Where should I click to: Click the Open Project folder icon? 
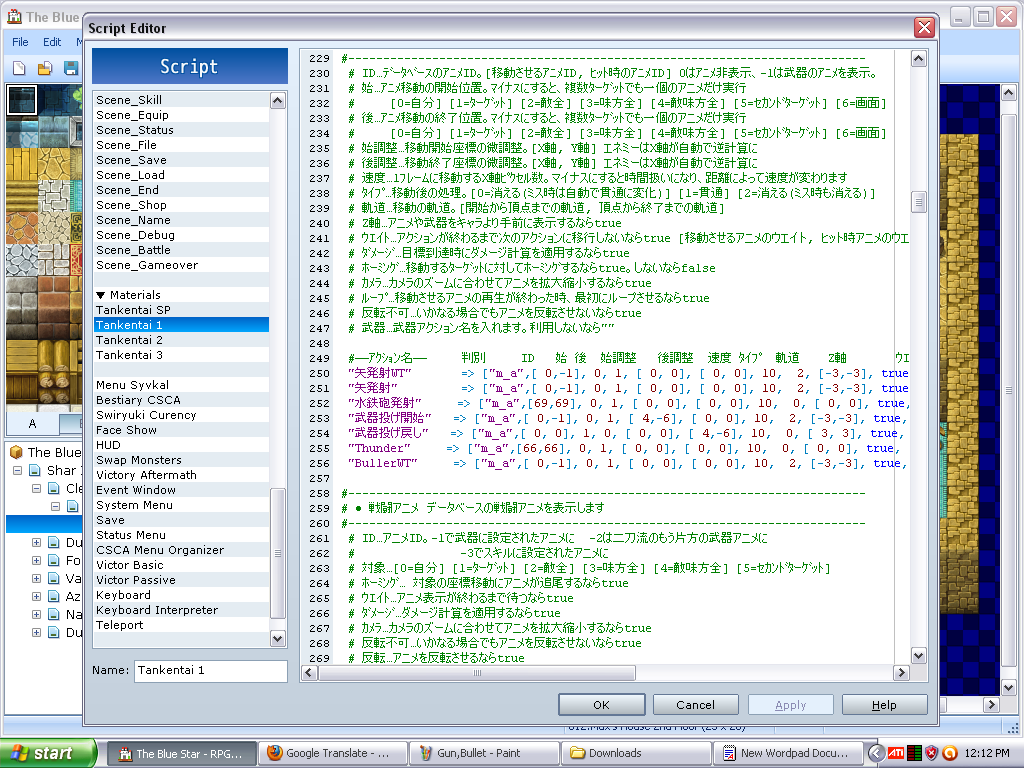[x=45, y=68]
